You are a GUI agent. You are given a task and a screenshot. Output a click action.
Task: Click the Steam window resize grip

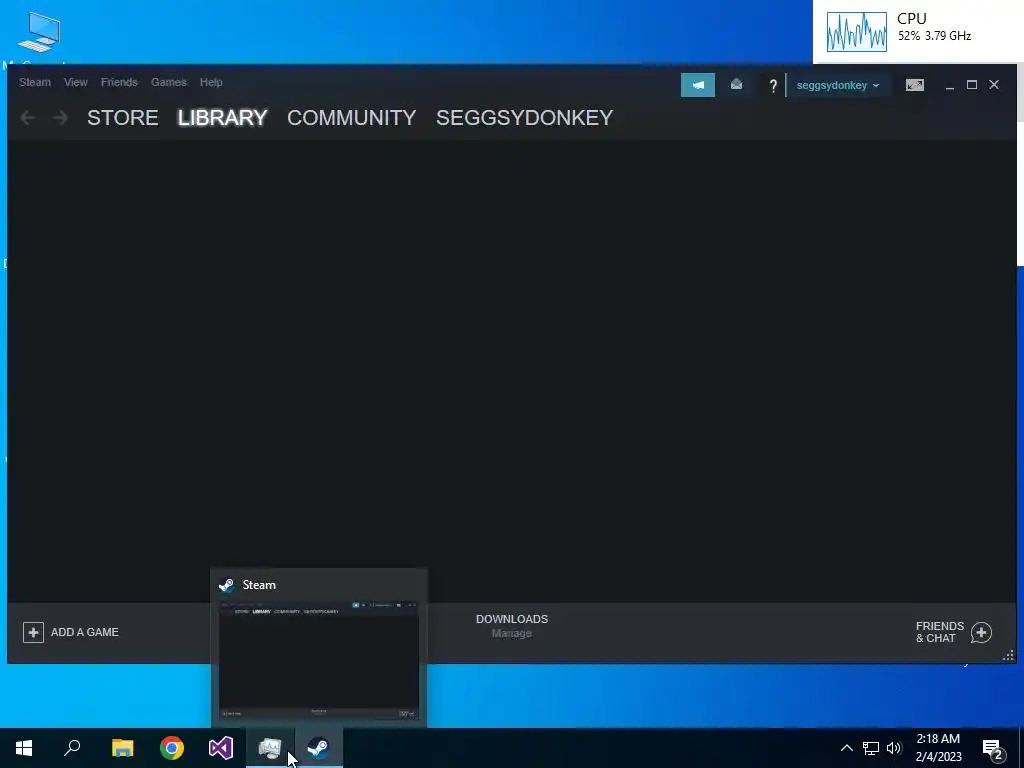(1008, 655)
